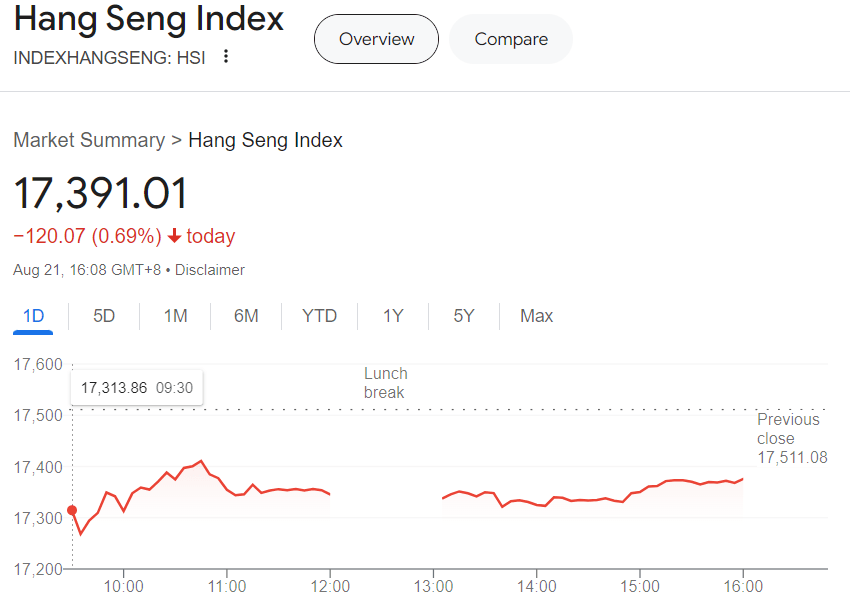The width and height of the screenshot is (850, 605).
Task: Click the Lunch break chart label
Action: click(x=385, y=382)
